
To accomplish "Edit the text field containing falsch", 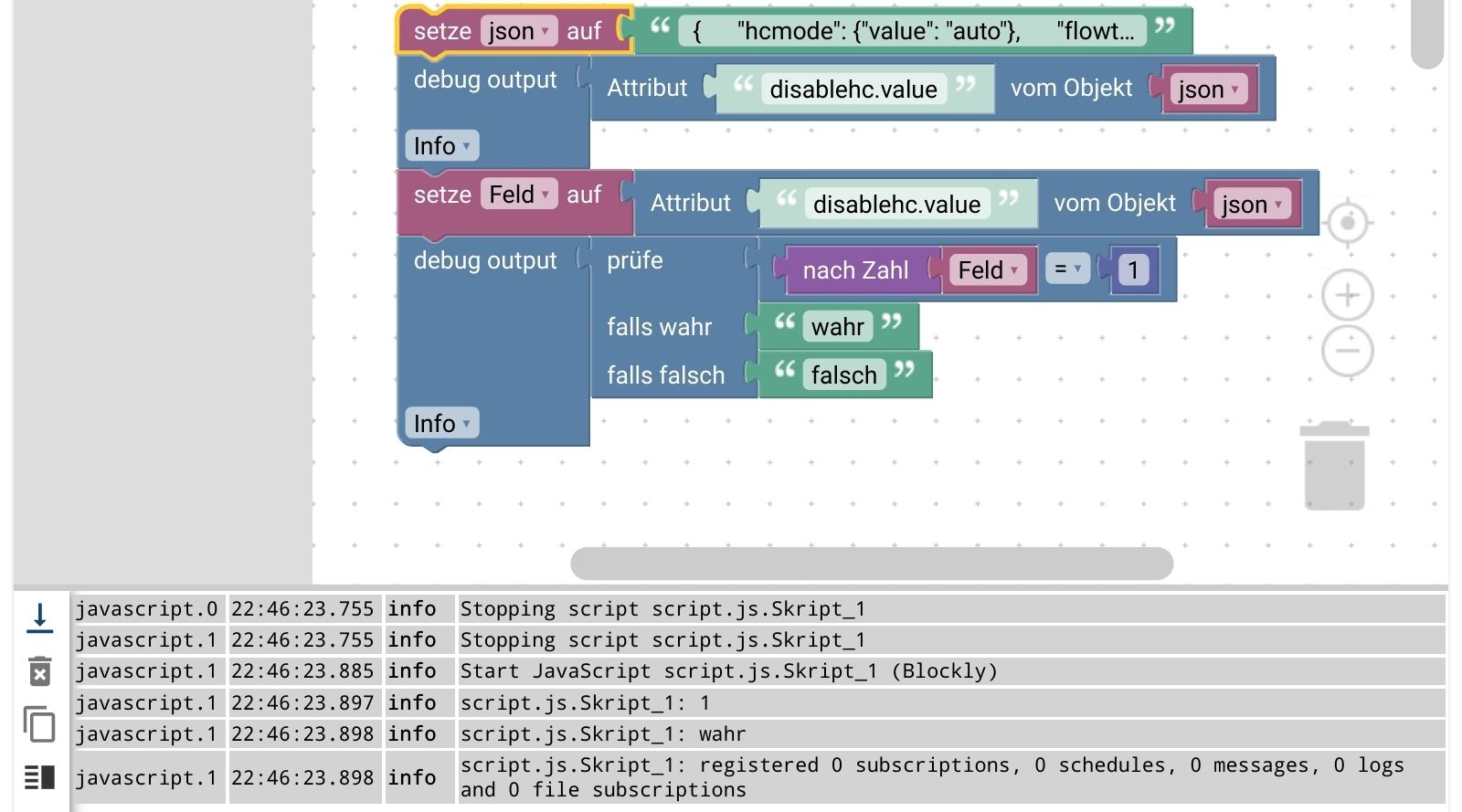I will (843, 374).
